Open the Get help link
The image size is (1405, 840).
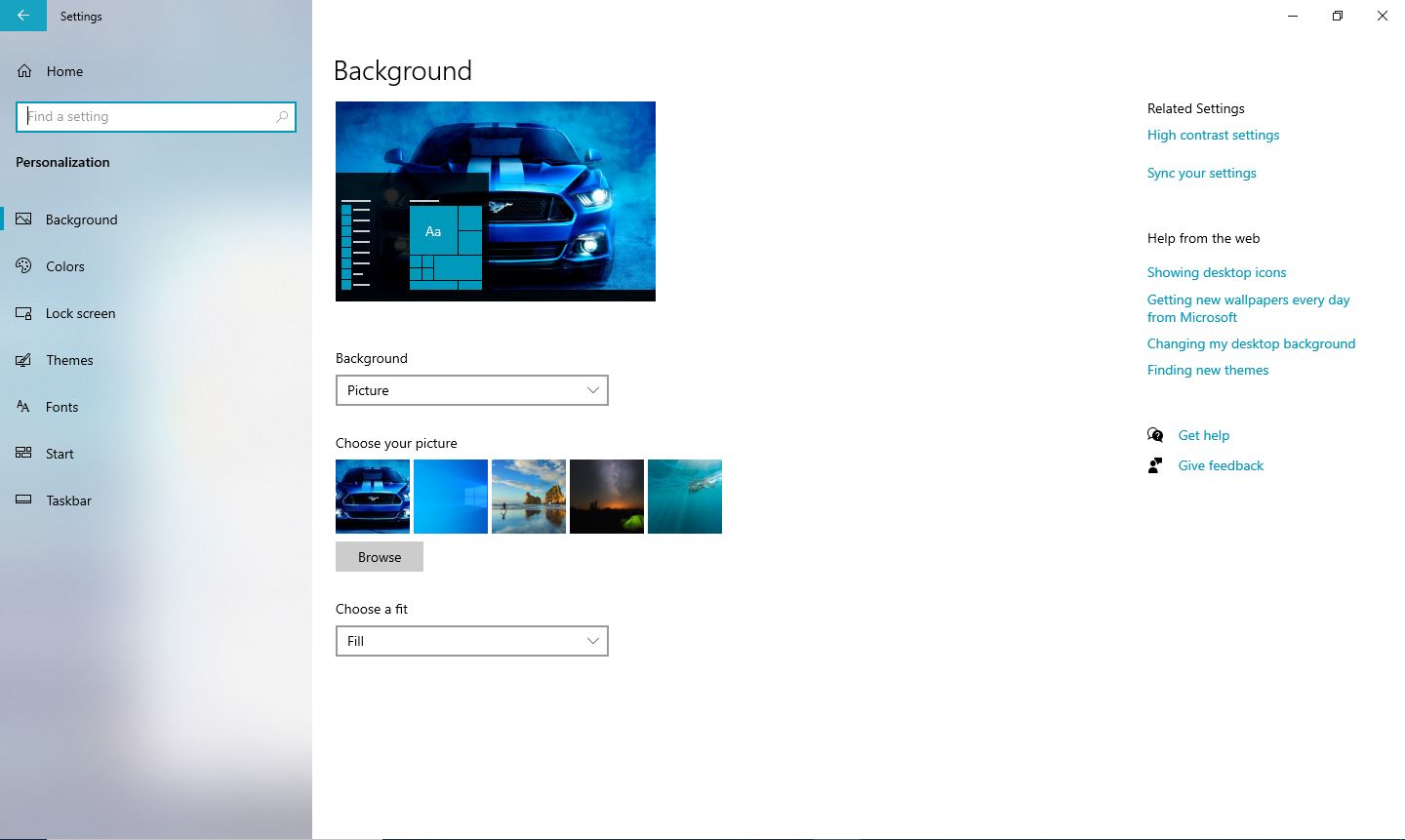[1203, 436]
